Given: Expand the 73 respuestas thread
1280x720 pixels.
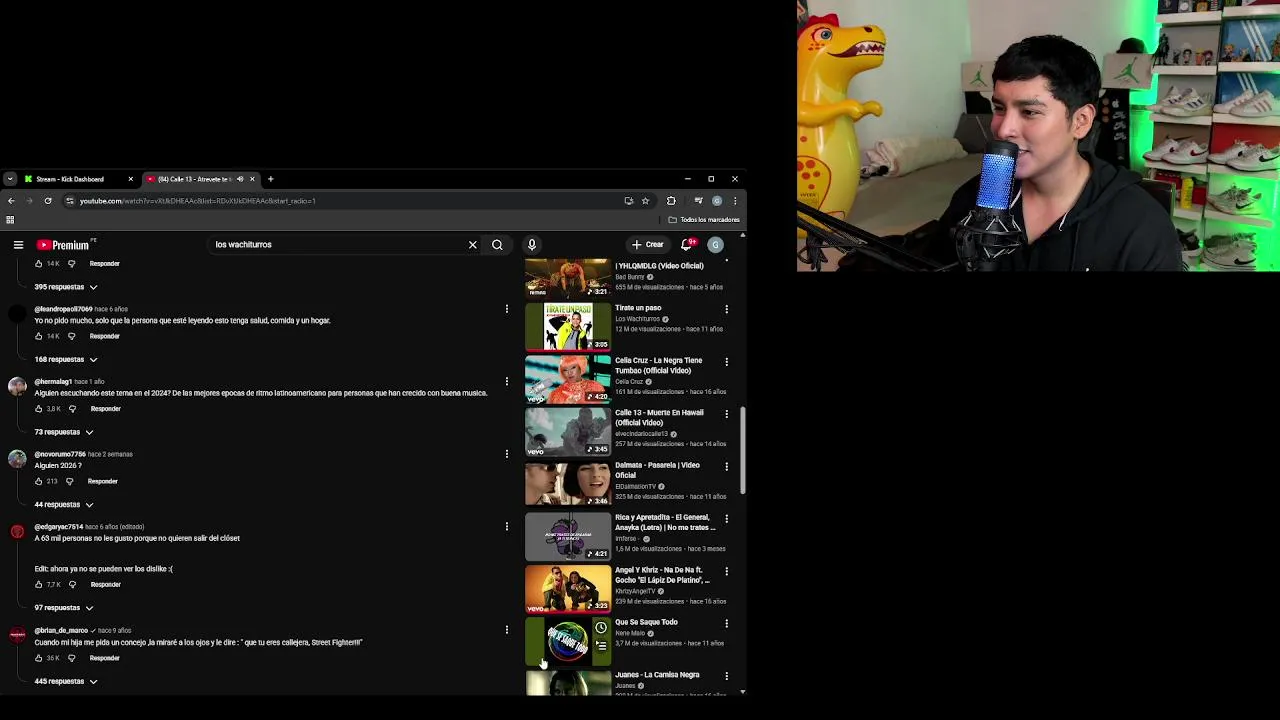Looking at the screenshot, I should 64,432.
